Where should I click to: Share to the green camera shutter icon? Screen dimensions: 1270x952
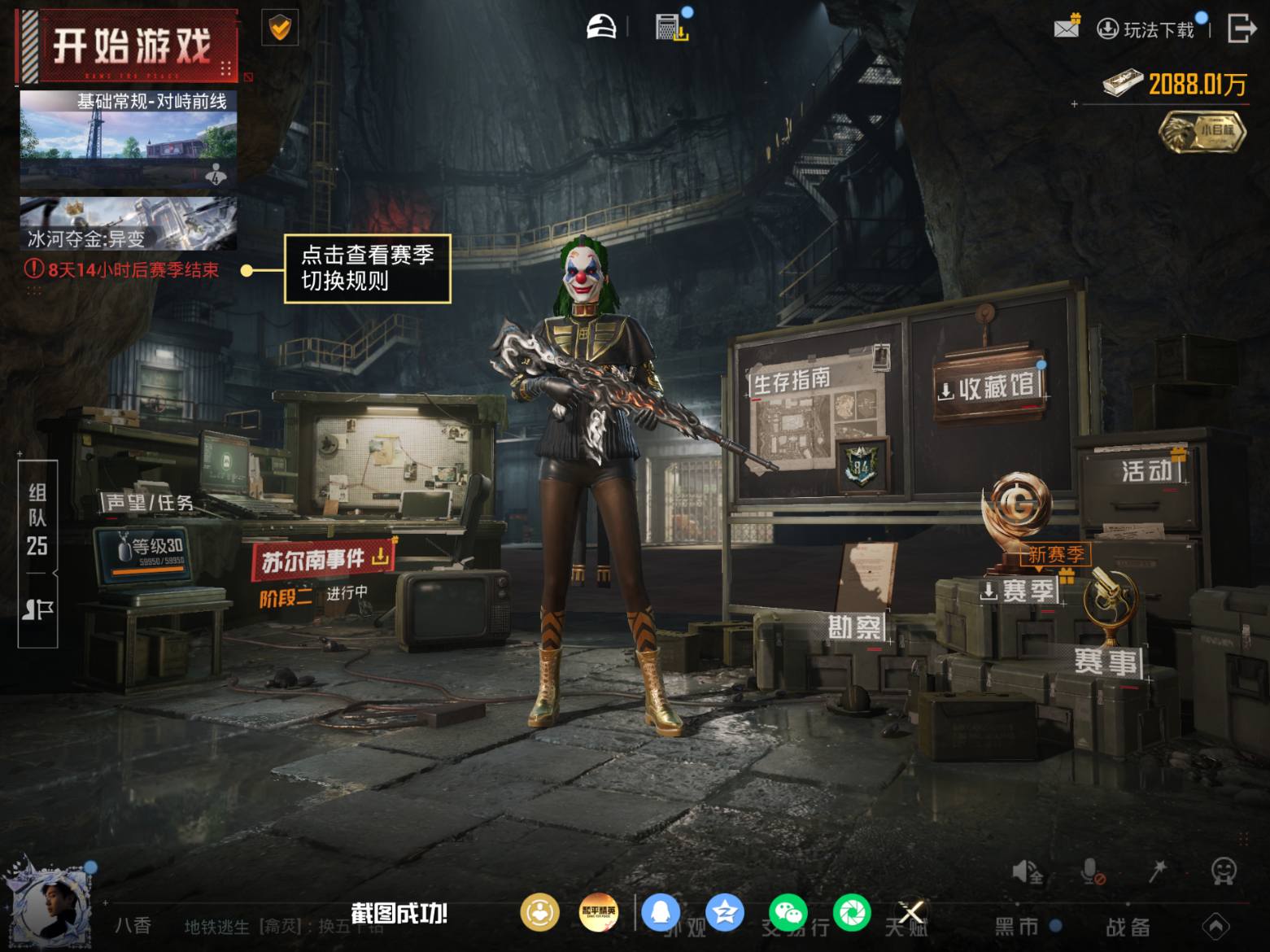852,913
